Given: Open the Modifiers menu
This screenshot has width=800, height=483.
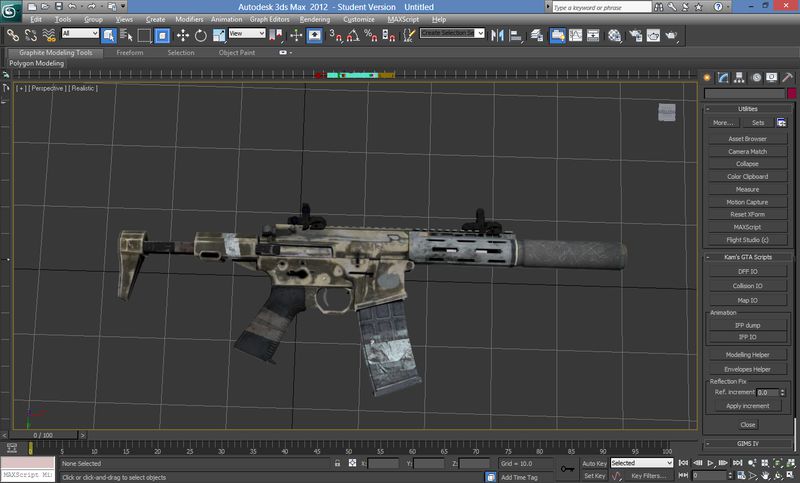Looking at the screenshot, I should [x=189, y=19].
